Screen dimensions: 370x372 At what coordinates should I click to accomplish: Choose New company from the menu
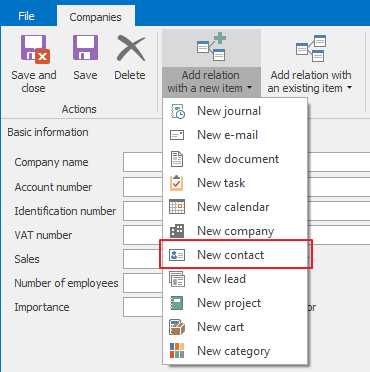pyautogui.click(x=235, y=231)
